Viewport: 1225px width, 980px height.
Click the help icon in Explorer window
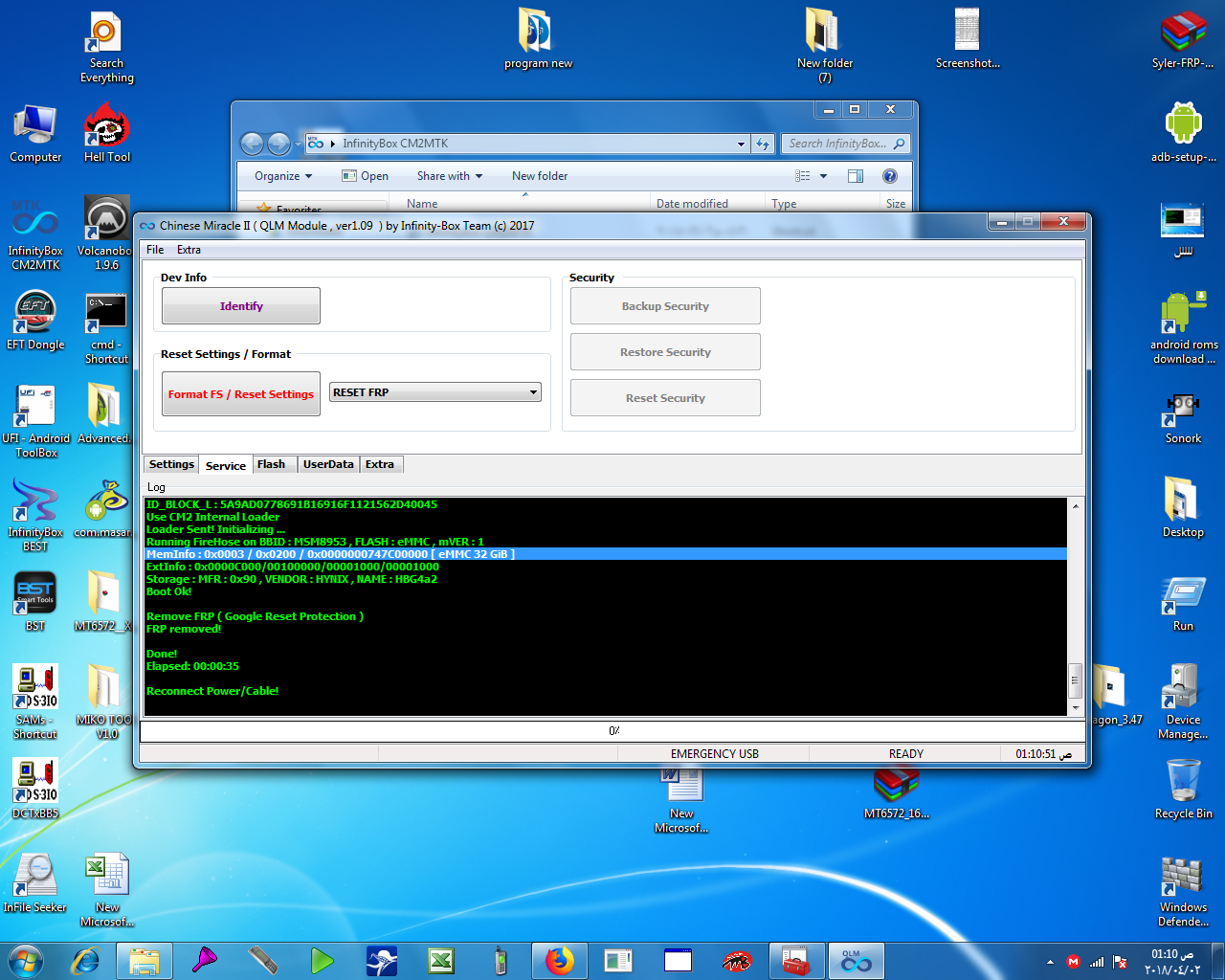(890, 176)
